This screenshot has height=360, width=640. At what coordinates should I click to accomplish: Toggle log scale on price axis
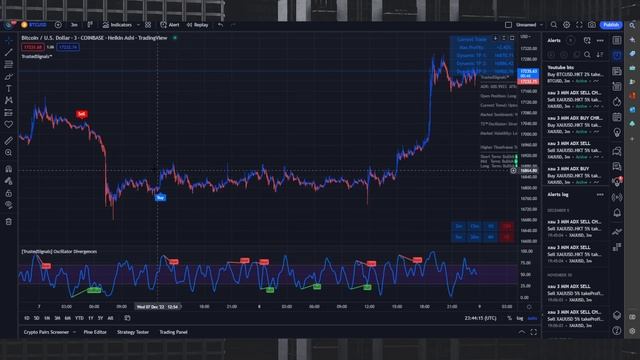[520, 318]
